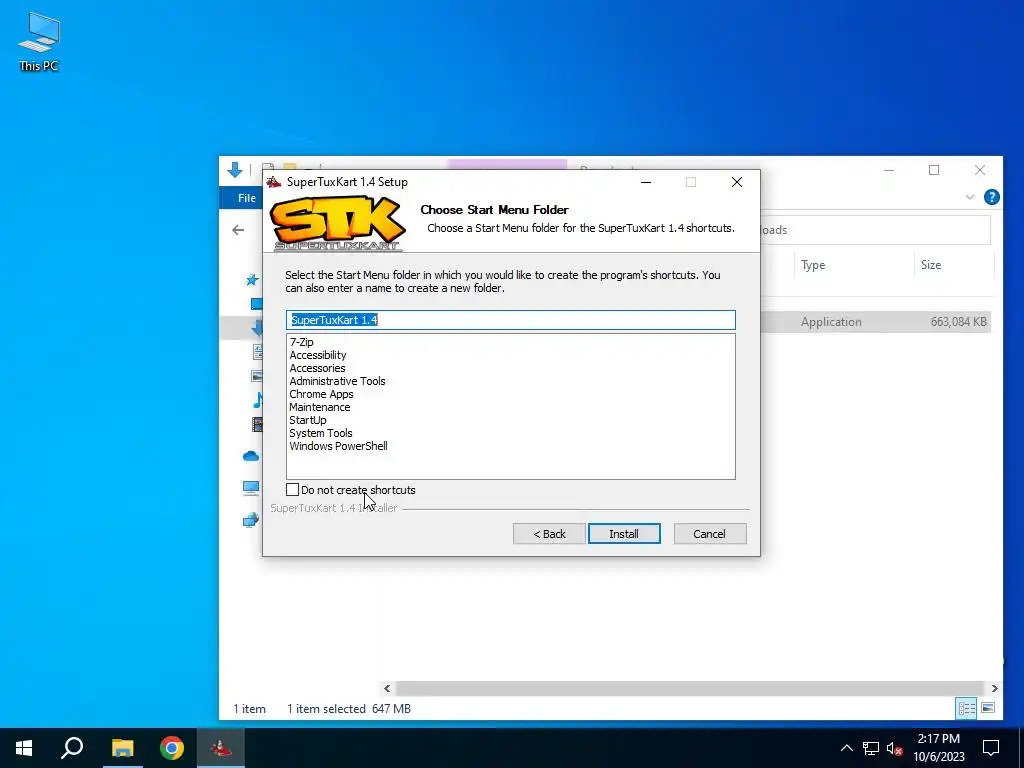The width and height of the screenshot is (1024, 768).
Task: Click the Explorer horizontal scrollbar
Action: pyautogui.click(x=690, y=688)
